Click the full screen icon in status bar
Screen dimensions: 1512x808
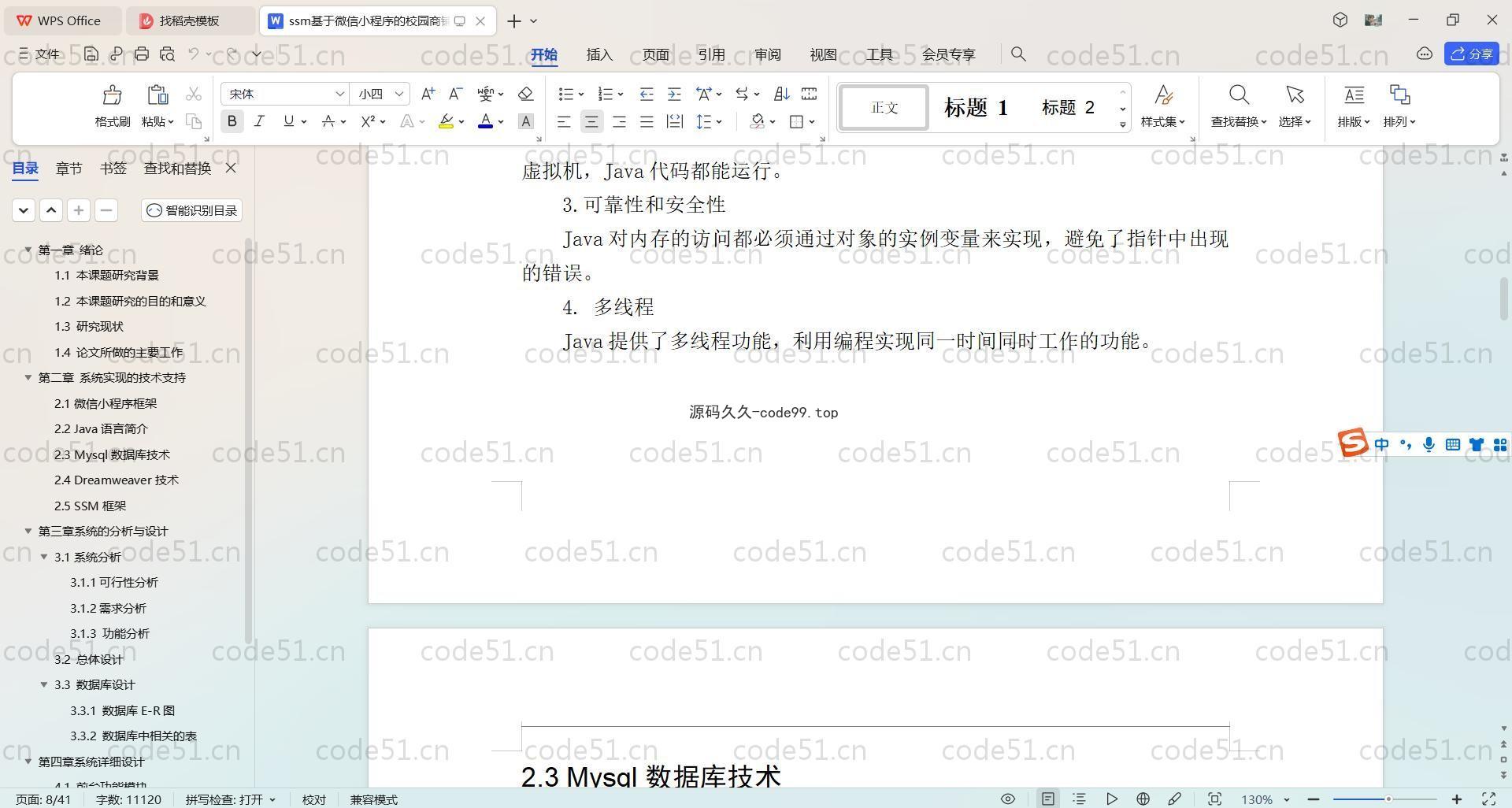click(1489, 799)
